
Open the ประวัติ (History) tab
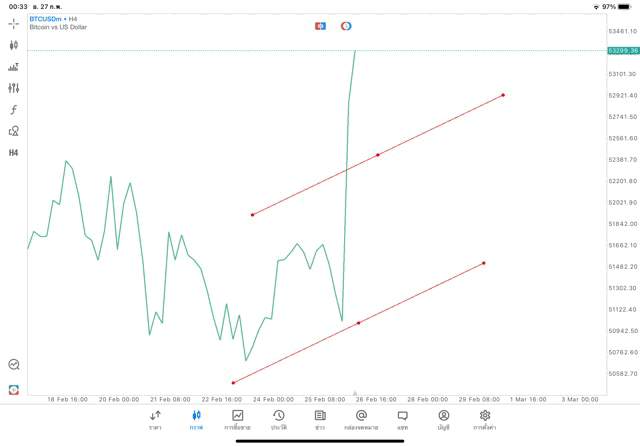point(279,419)
